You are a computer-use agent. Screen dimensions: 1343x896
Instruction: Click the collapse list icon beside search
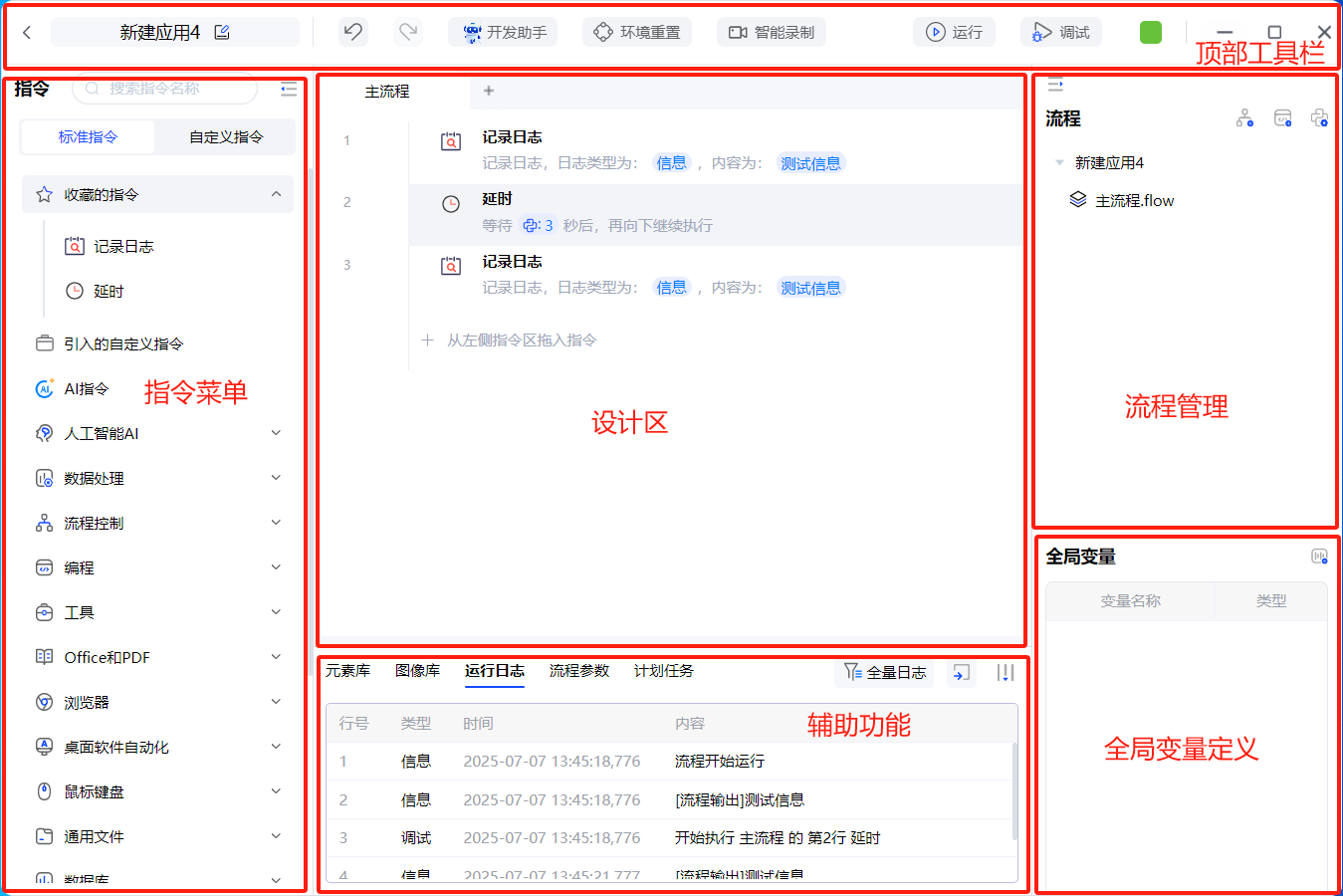click(289, 90)
